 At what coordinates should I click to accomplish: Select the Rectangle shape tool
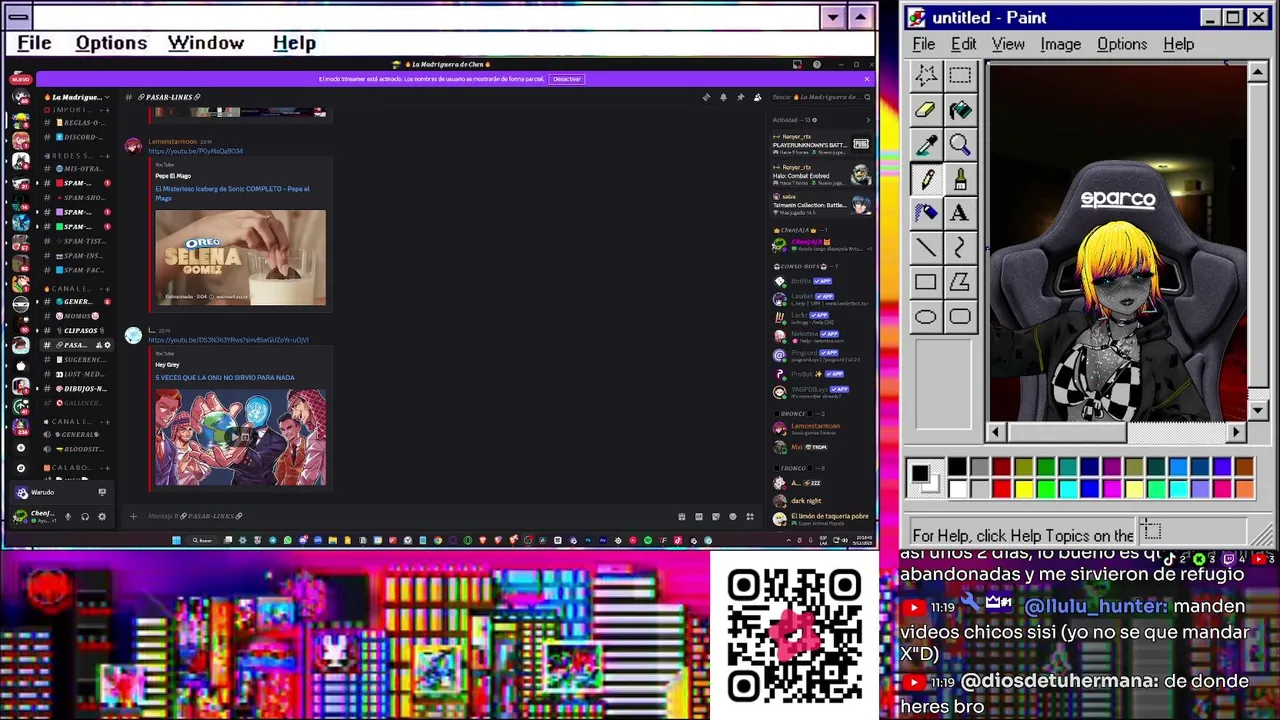pos(925,283)
